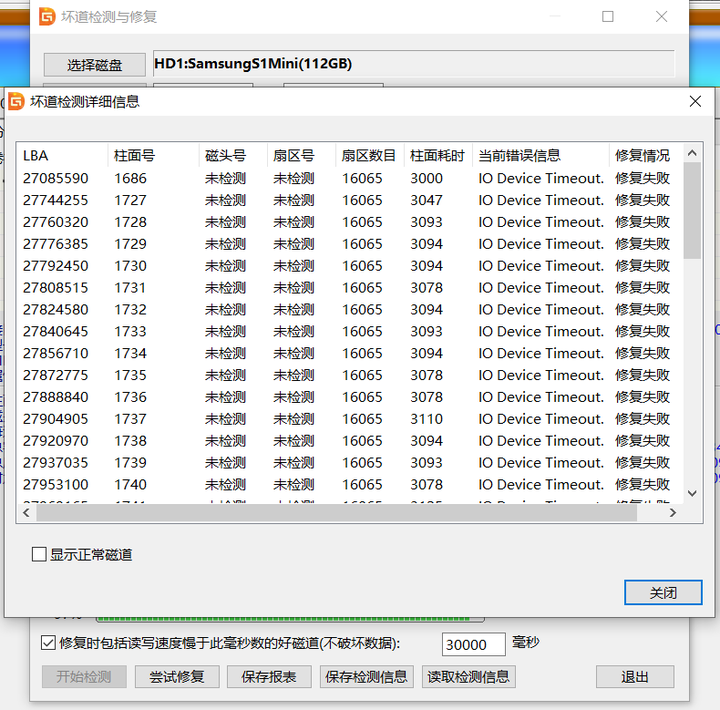Click the 读取检测信息 button
Screen dimensions: 720x710
pyautogui.click(x=468, y=676)
